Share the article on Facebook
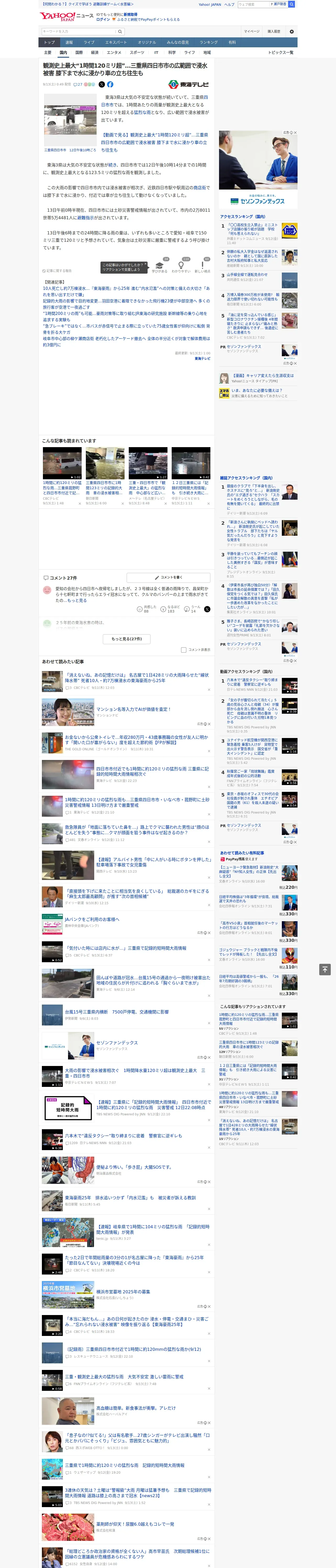 coord(110,85)
